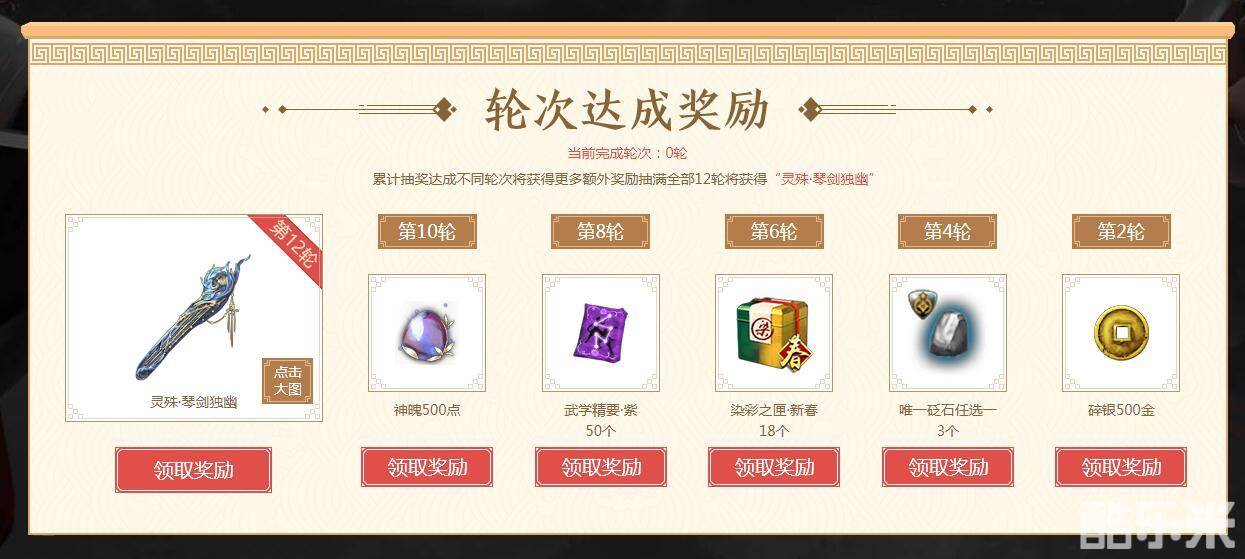Click the 第2轮 round label
1245x559 pixels.
[x=1121, y=231]
